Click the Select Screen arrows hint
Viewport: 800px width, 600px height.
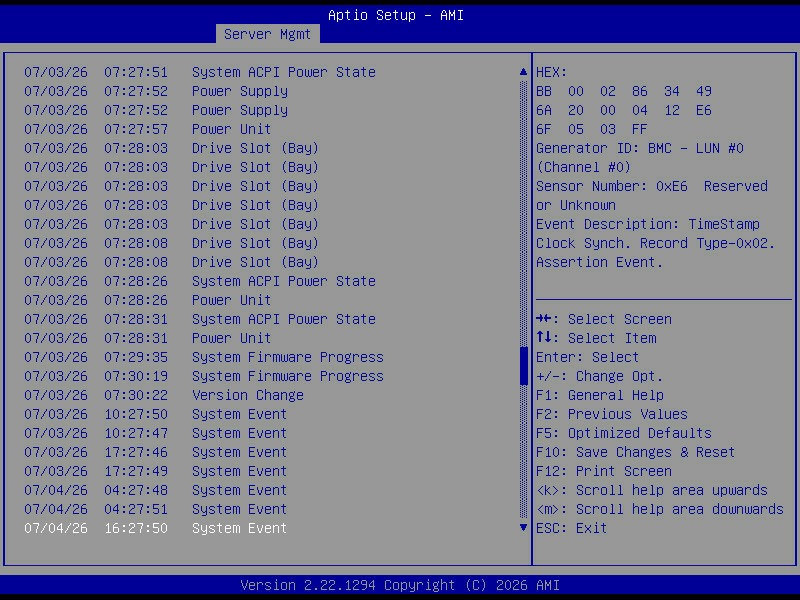[x=604, y=319]
